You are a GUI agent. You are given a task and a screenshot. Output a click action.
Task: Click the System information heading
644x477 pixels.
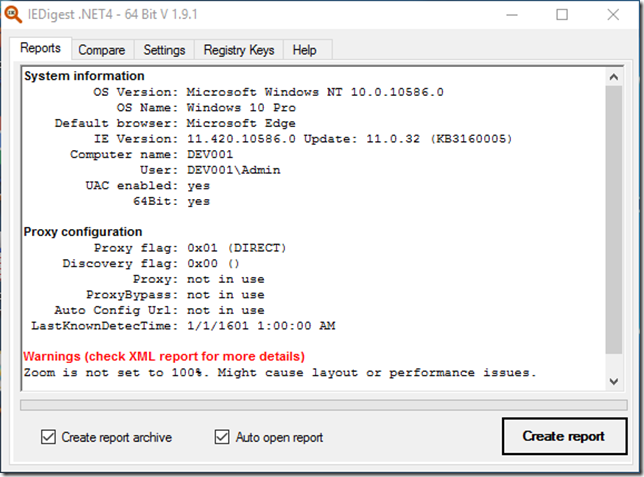point(84,76)
